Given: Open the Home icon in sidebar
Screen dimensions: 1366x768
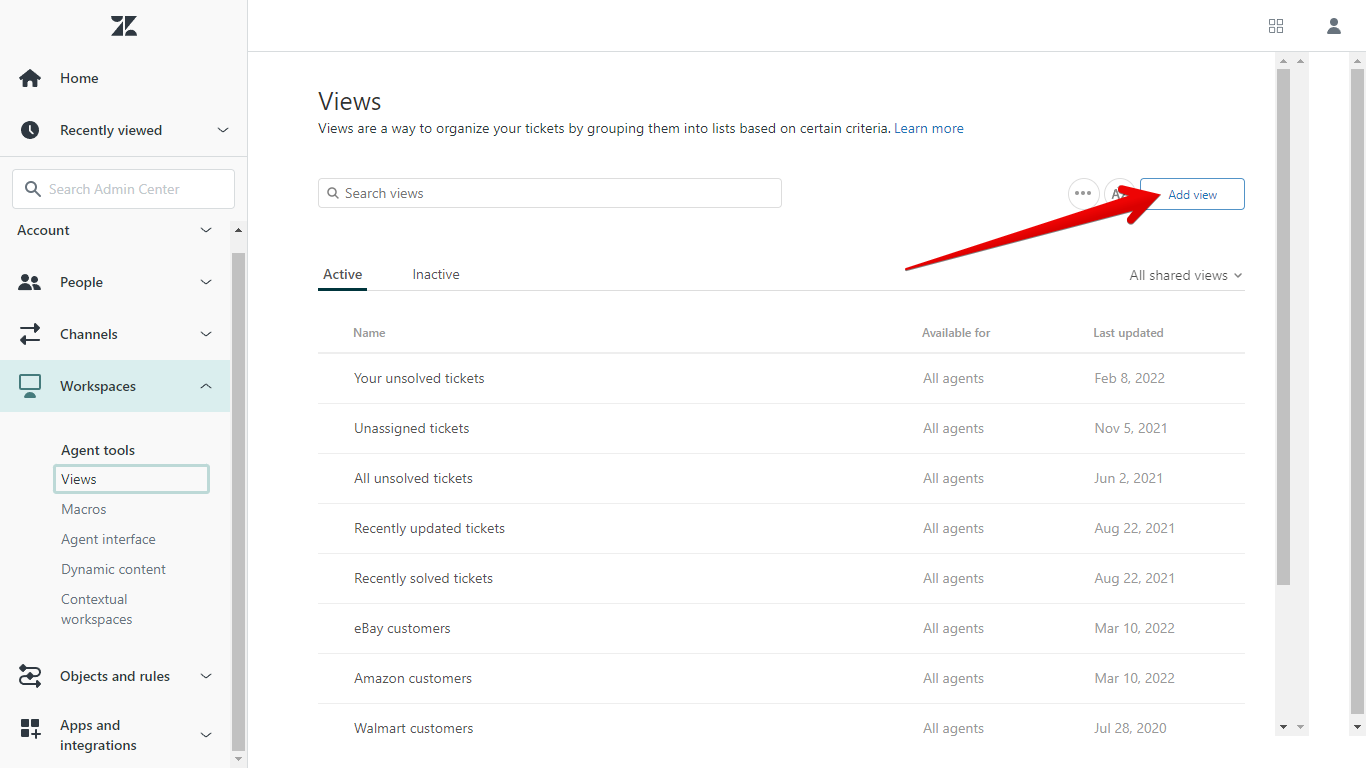Looking at the screenshot, I should 30,78.
